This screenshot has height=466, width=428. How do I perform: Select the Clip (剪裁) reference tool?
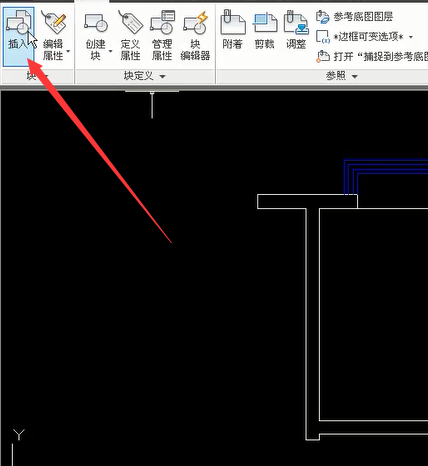(264, 30)
